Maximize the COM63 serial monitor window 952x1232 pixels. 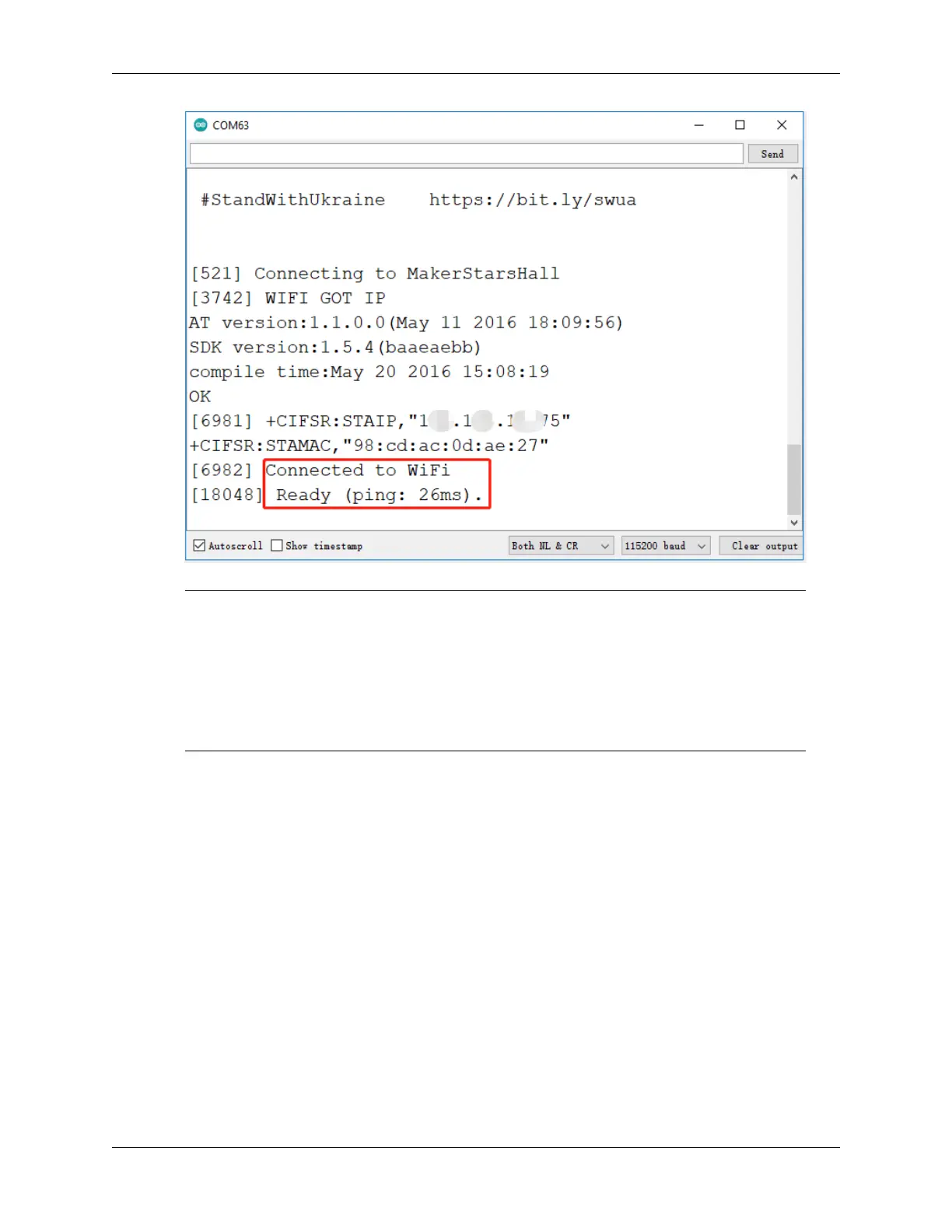[x=740, y=124]
